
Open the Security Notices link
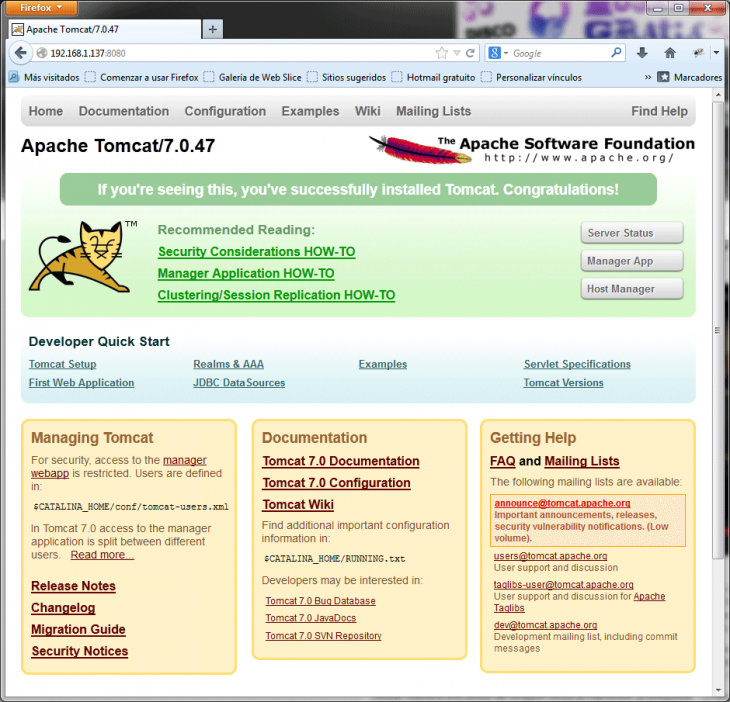click(x=80, y=651)
